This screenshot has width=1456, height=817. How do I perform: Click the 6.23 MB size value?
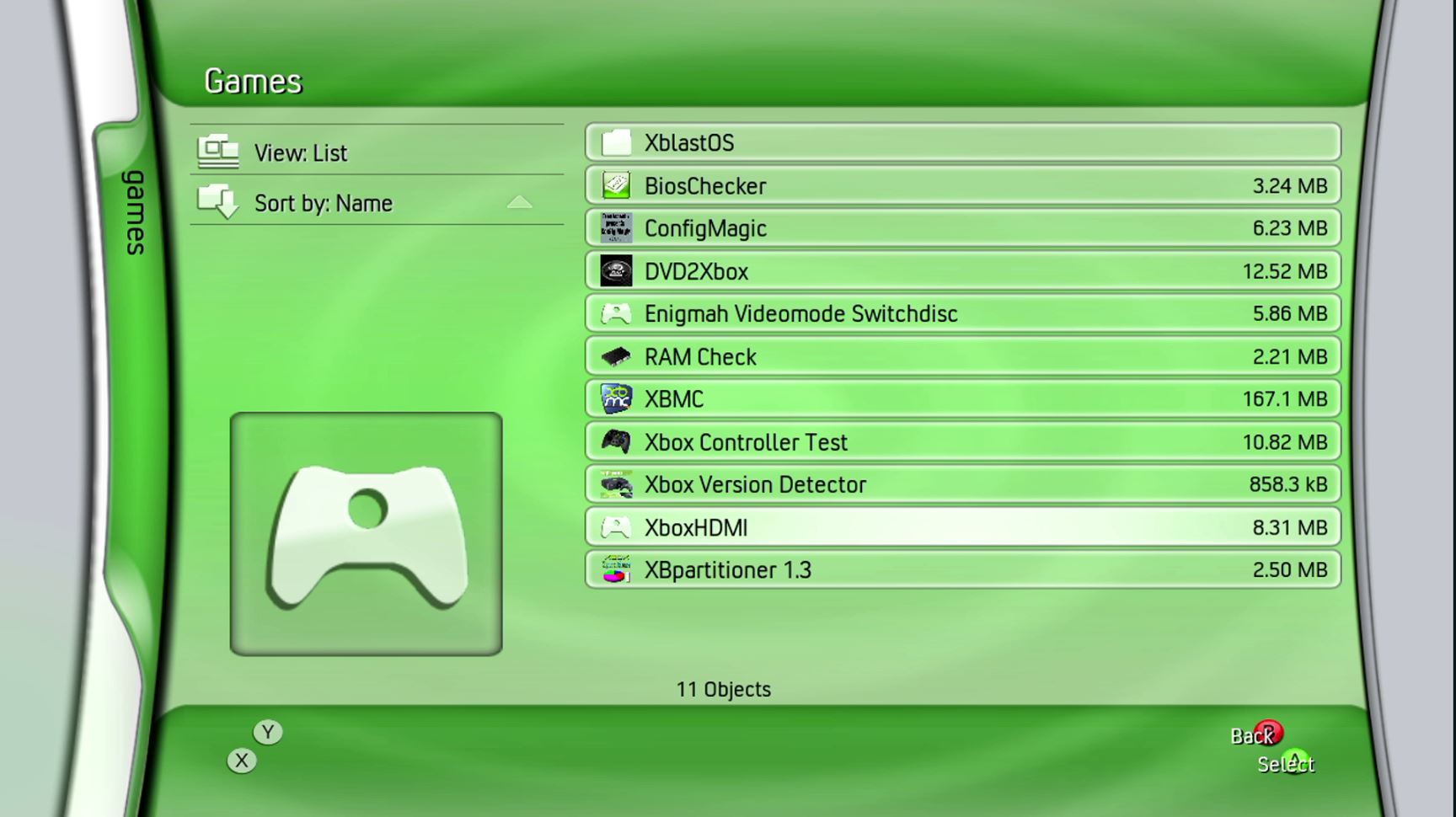click(x=1290, y=228)
